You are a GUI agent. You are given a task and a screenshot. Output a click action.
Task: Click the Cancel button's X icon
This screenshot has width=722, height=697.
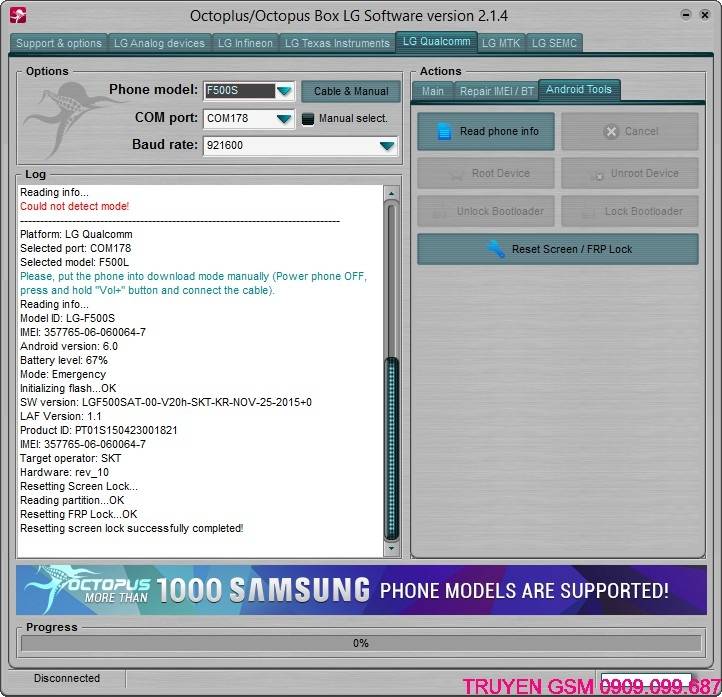click(611, 132)
